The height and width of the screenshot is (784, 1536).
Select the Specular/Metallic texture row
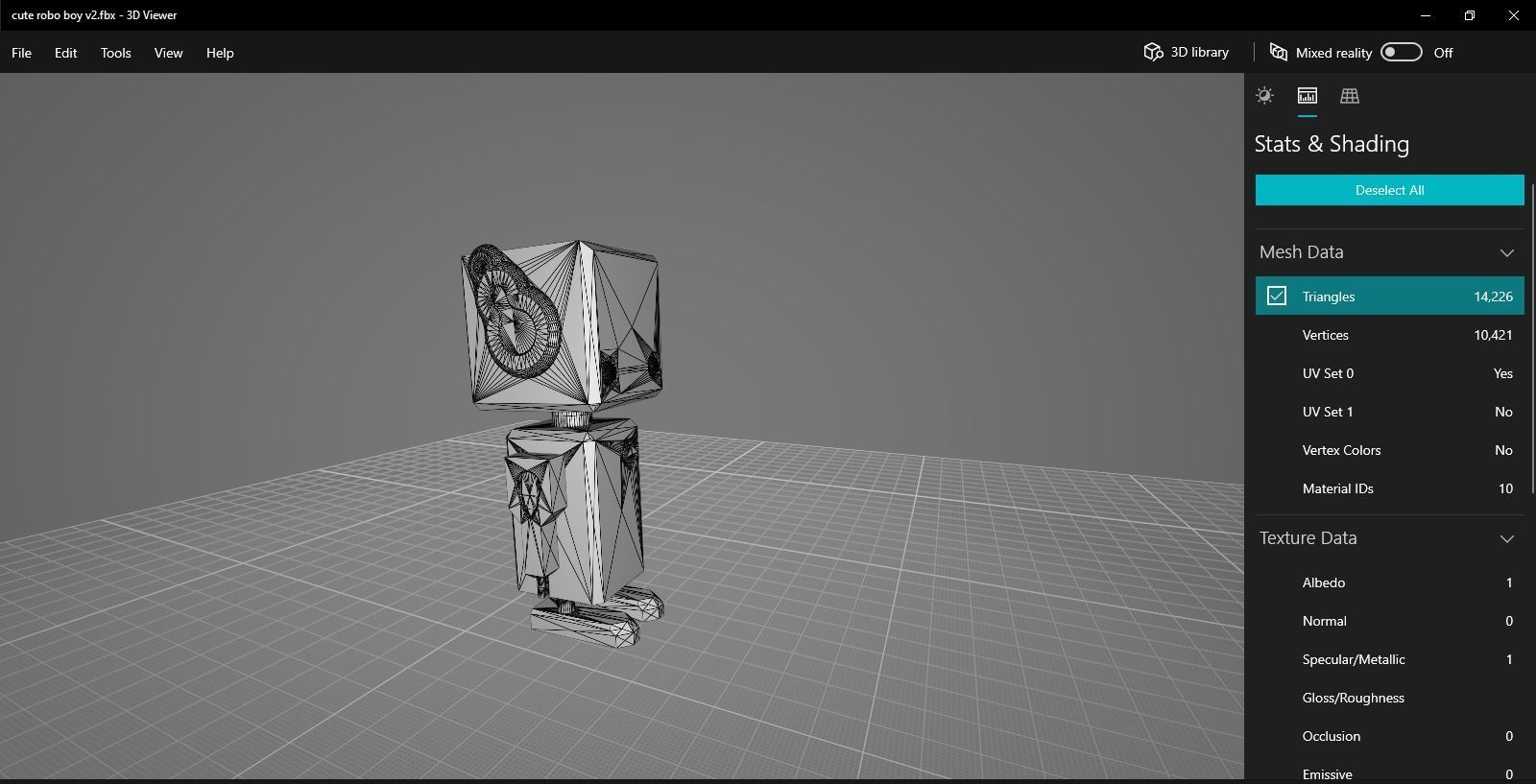[1389, 659]
